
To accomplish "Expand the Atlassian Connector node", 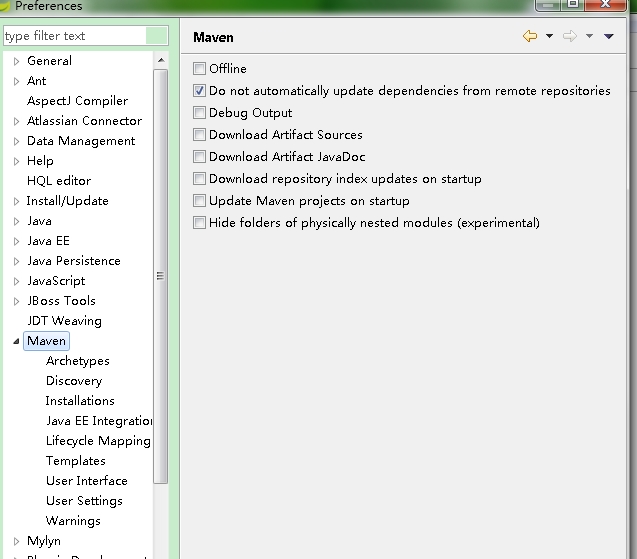I will click(16, 121).
